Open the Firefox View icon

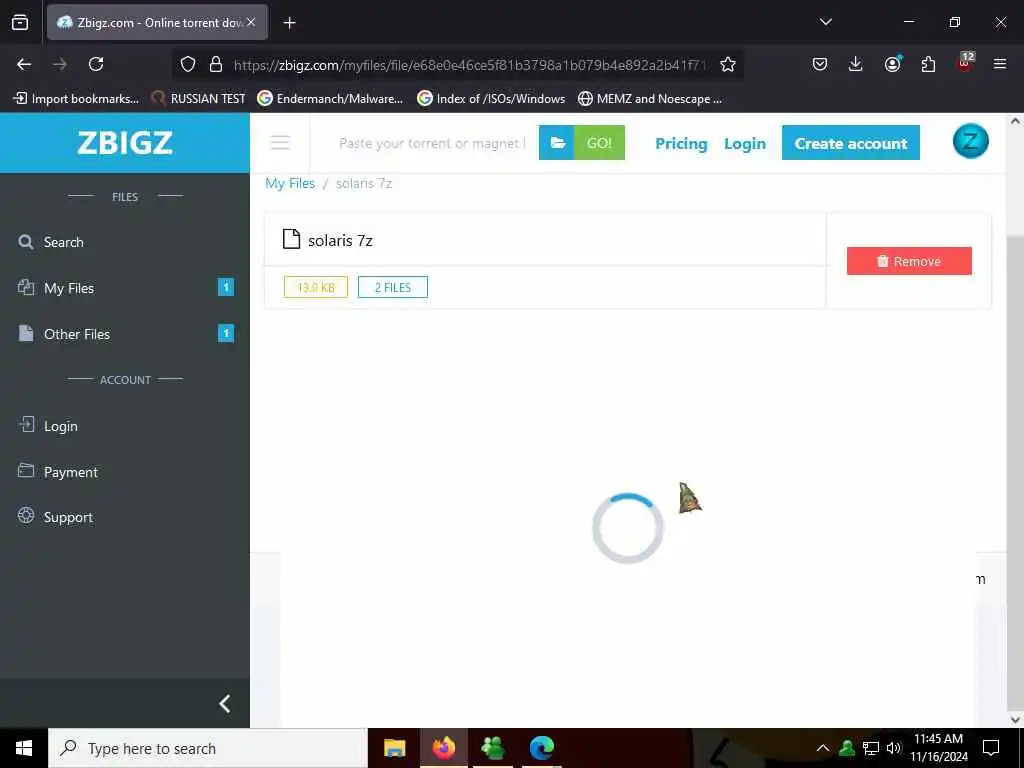[x=20, y=22]
